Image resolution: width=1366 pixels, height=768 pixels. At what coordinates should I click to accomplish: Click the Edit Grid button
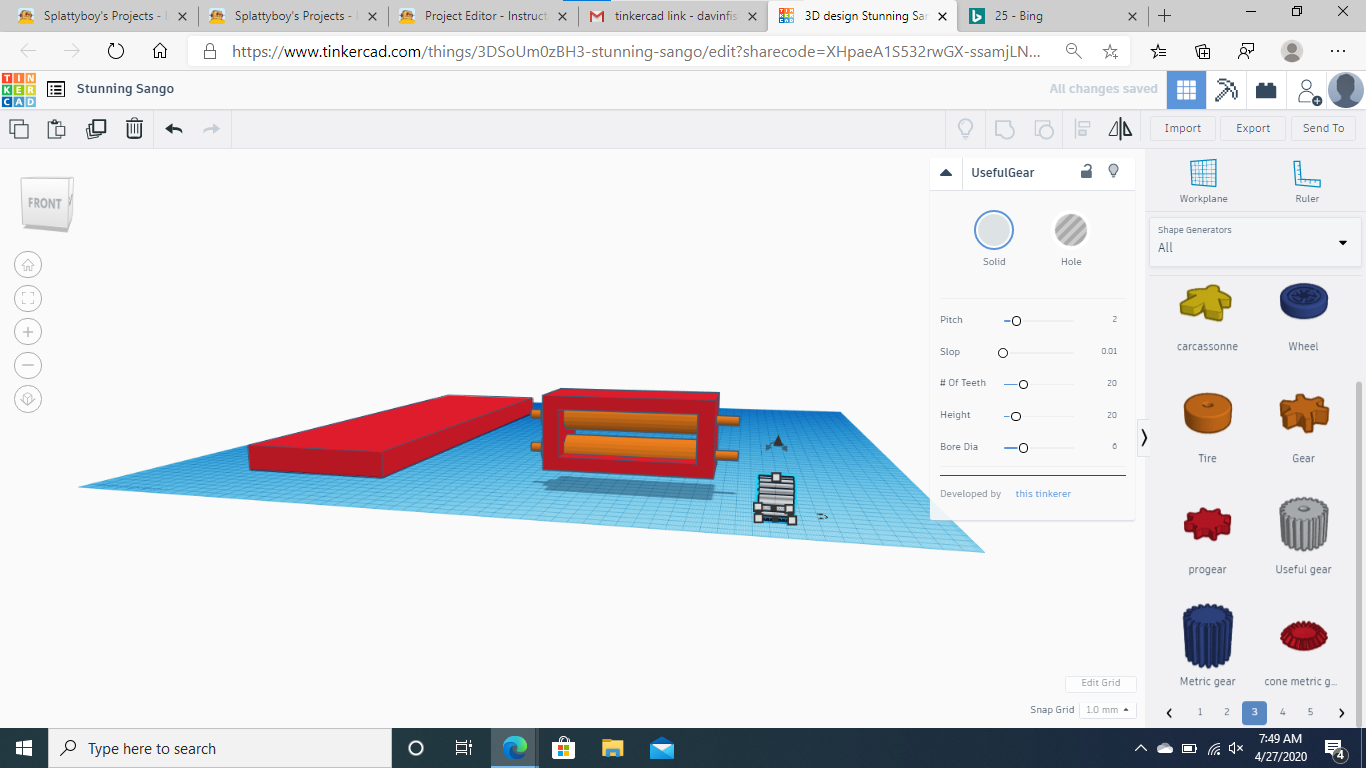click(x=1101, y=683)
